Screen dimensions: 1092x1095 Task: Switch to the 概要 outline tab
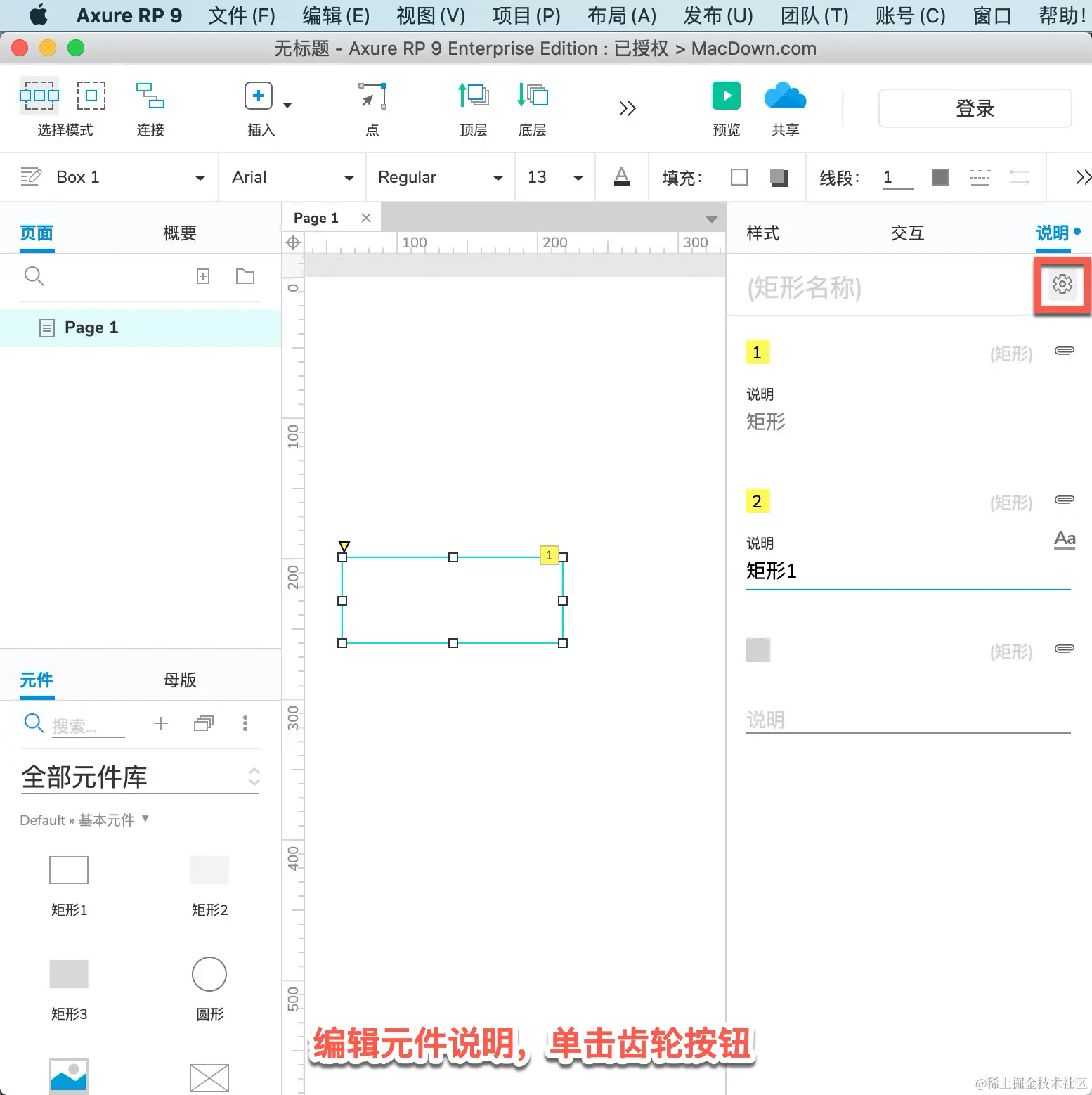click(x=180, y=233)
